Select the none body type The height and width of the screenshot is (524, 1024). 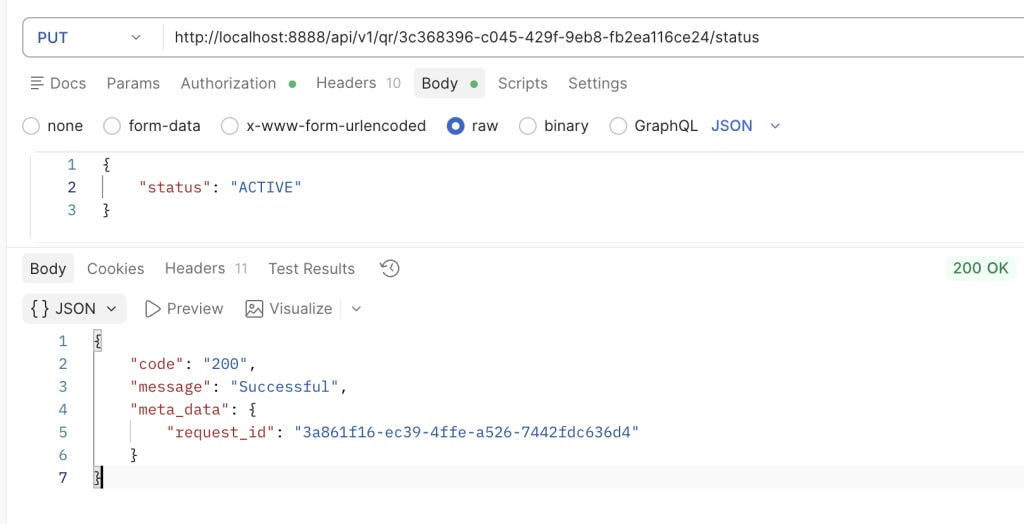click(53, 125)
